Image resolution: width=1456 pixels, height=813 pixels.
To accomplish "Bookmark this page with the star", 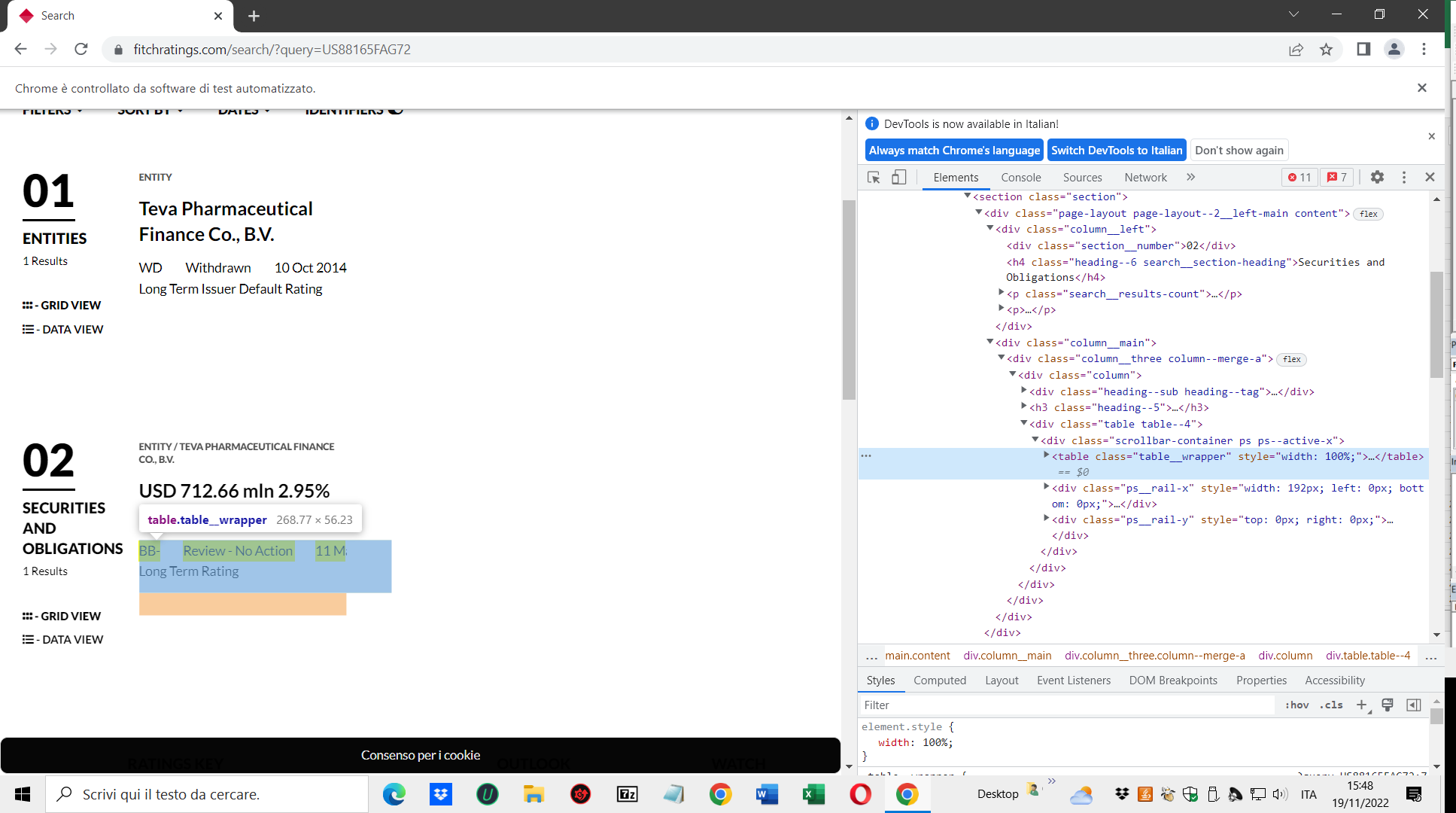I will pyautogui.click(x=1326, y=49).
